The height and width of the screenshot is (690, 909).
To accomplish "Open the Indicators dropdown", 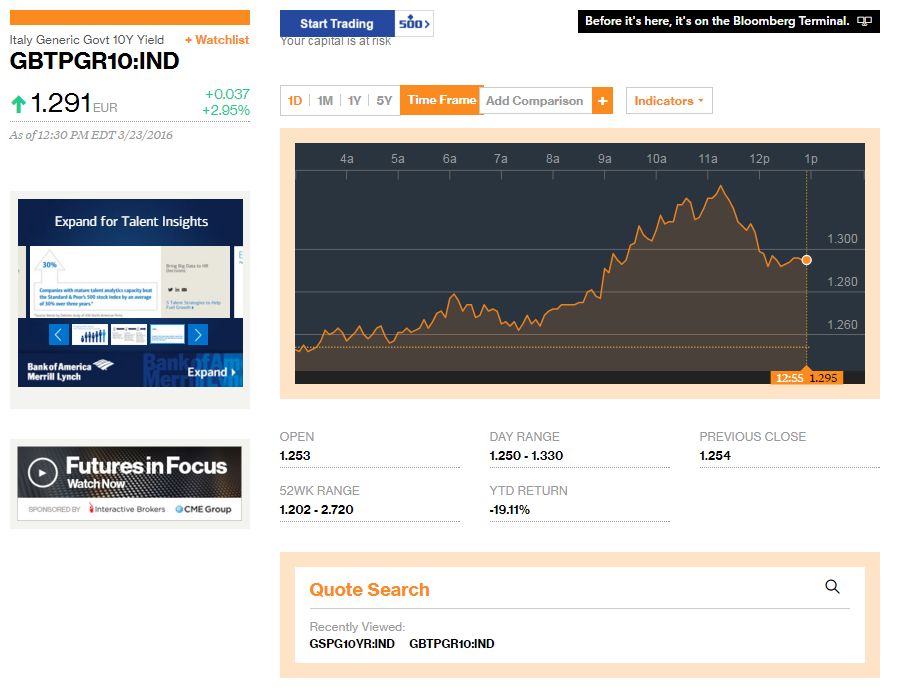I will pyautogui.click(x=669, y=101).
